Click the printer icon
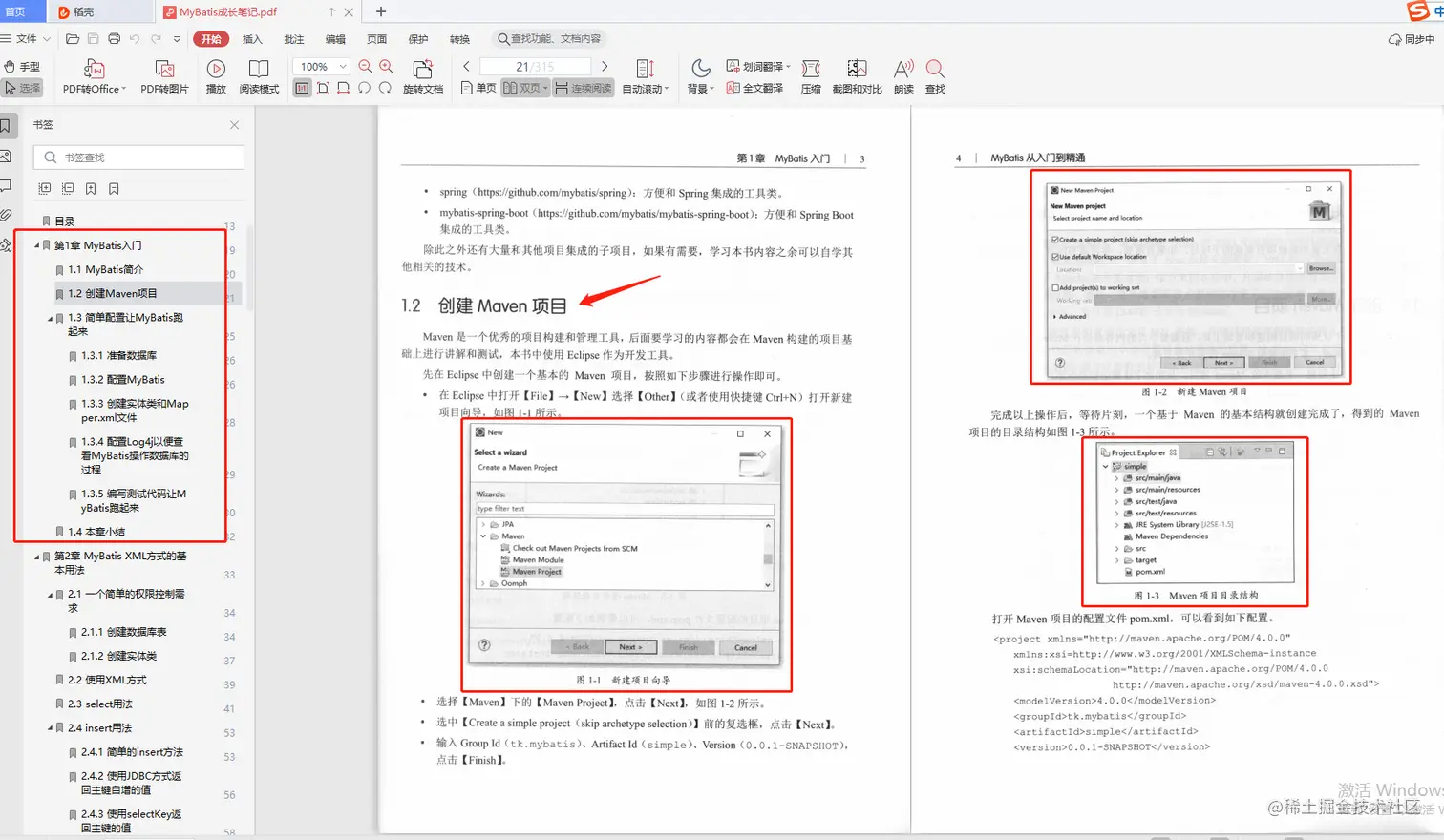 click(x=115, y=39)
